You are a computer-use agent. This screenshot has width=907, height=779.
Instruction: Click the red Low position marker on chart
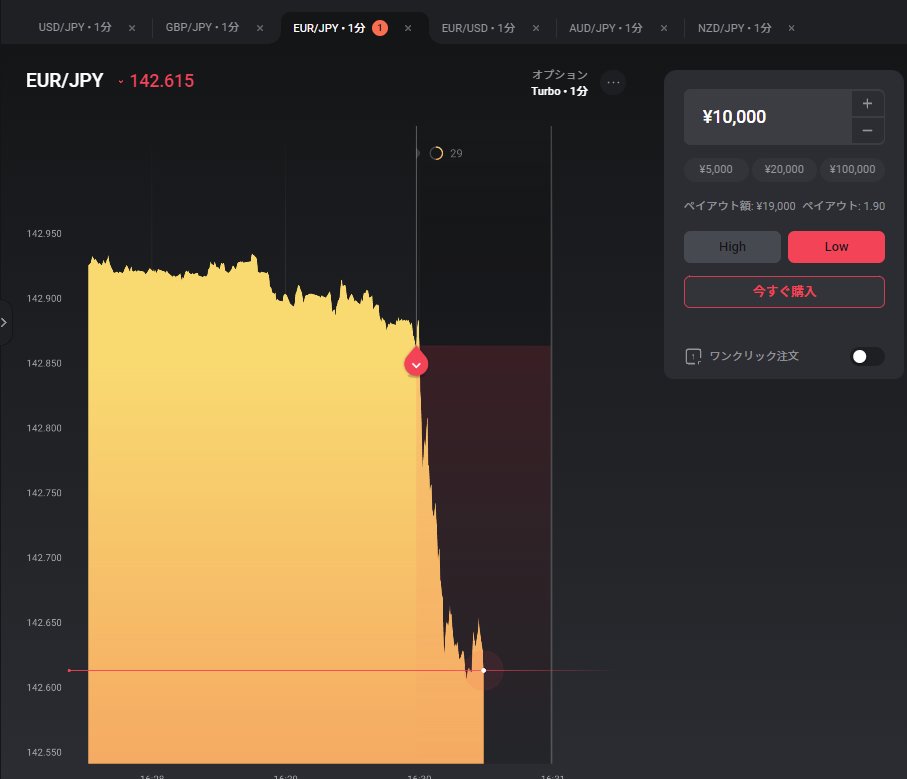(x=416, y=363)
